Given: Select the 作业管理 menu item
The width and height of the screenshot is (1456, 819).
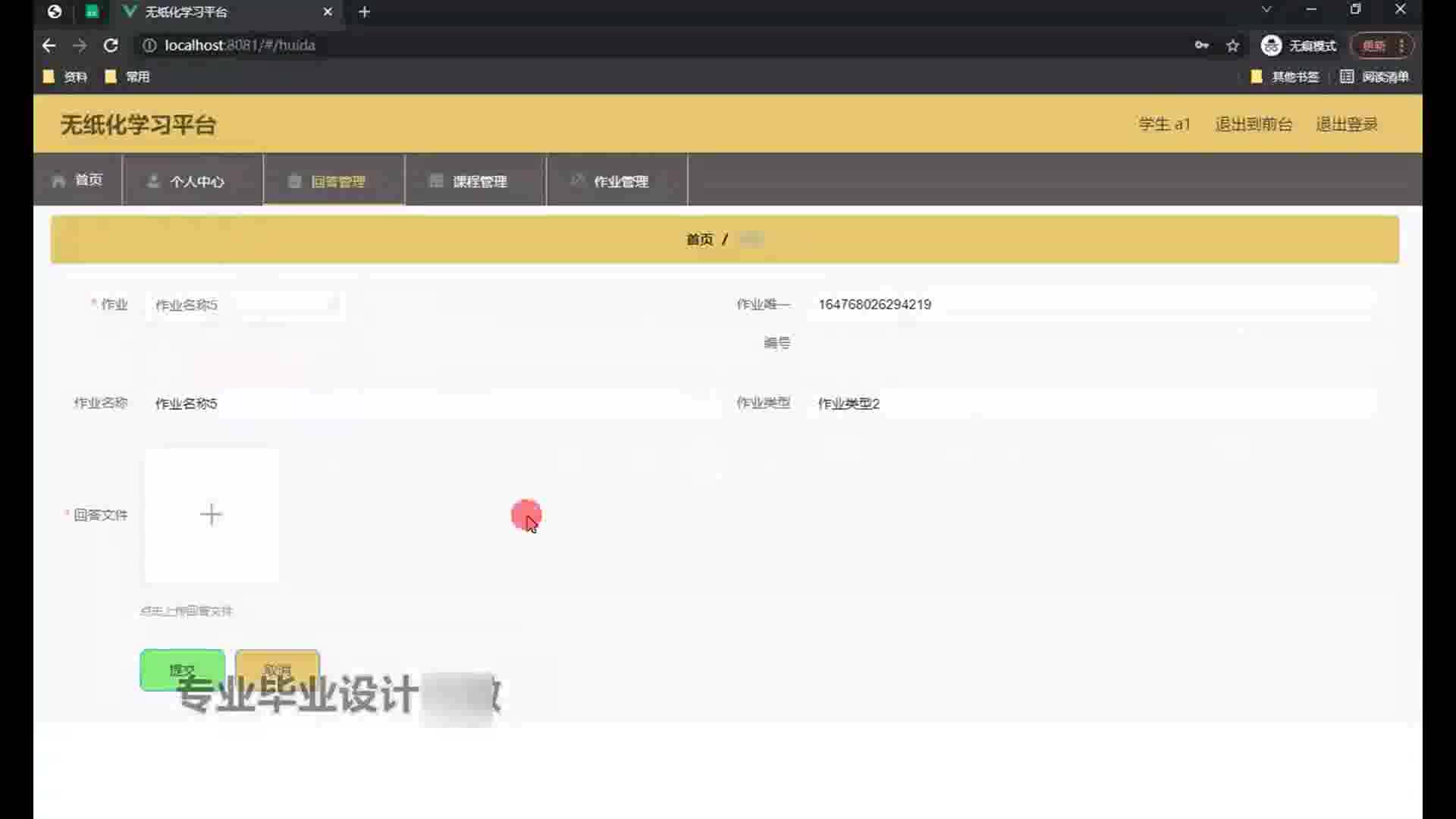Looking at the screenshot, I should [617, 181].
